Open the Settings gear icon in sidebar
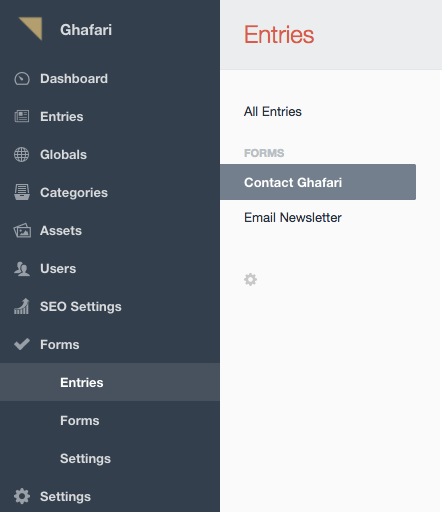The width and height of the screenshot is (442, 512). pos(22,496)
